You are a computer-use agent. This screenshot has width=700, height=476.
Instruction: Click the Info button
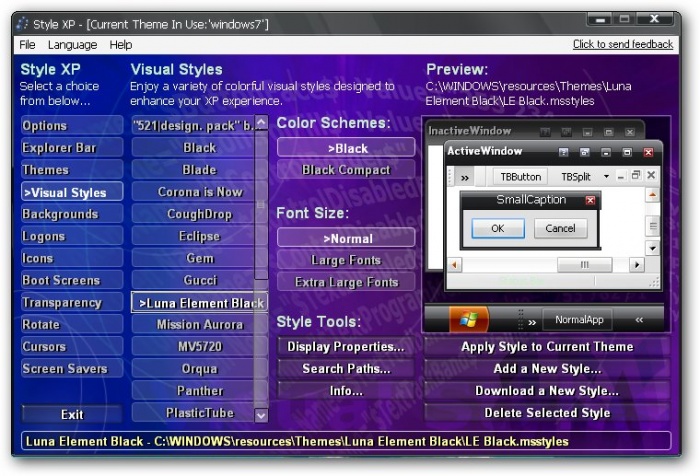pyautogui.click(x=346, y=391)
